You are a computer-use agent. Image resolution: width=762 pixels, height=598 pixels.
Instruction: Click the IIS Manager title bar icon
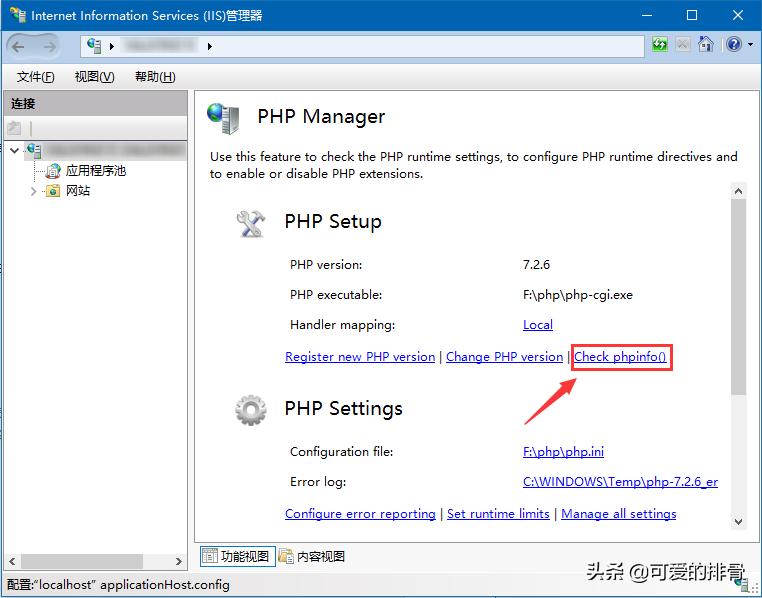click(x=17, y=15)
